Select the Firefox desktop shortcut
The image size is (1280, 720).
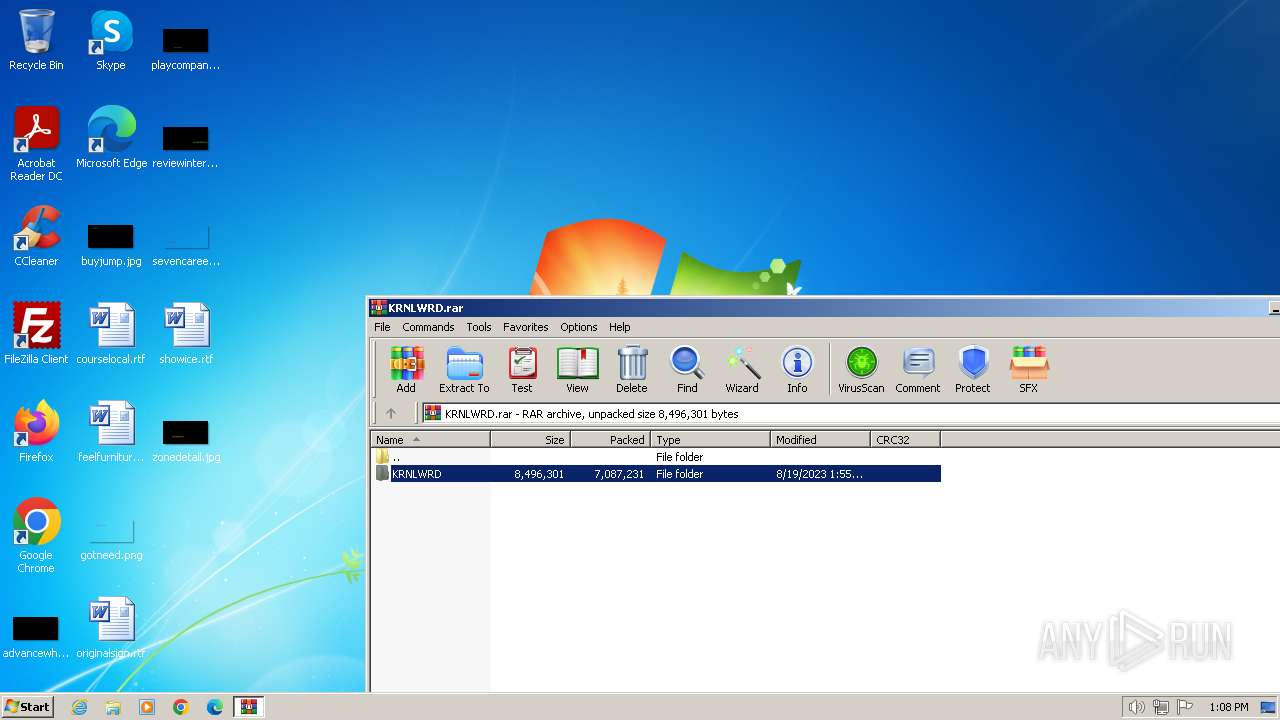coord(36,432)
